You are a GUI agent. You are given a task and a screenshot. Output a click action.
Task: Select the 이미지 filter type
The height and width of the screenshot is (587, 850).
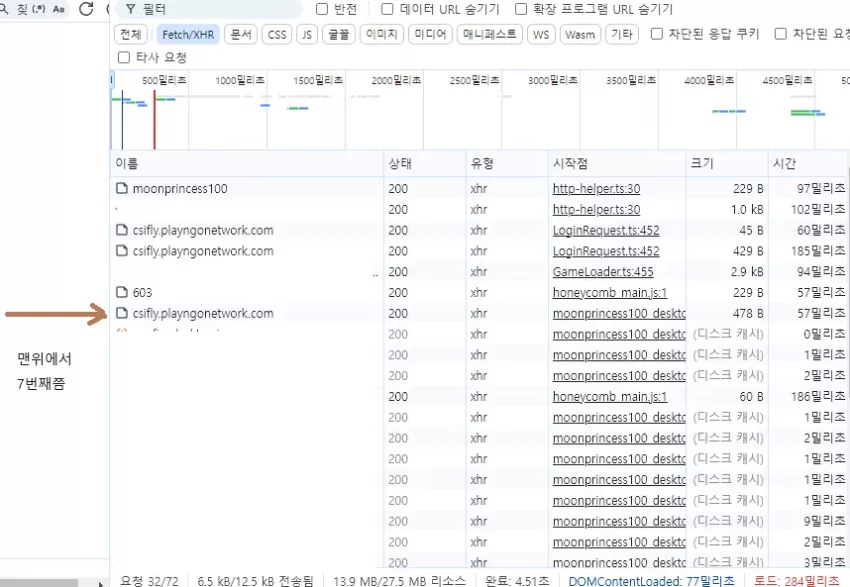[382, 35]
